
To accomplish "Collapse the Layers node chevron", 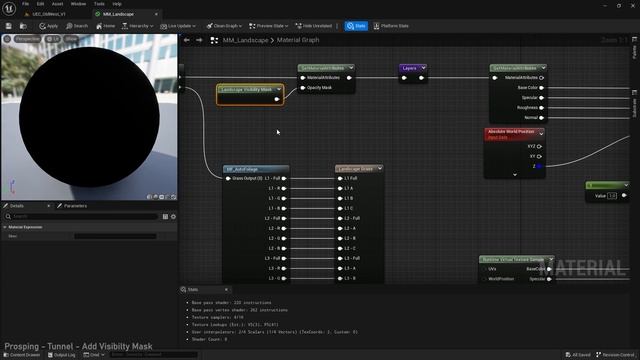I will coord(423,68).
